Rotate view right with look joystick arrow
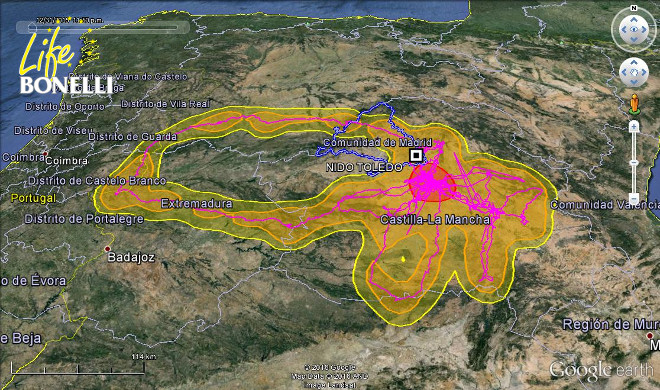 (644, 29)
